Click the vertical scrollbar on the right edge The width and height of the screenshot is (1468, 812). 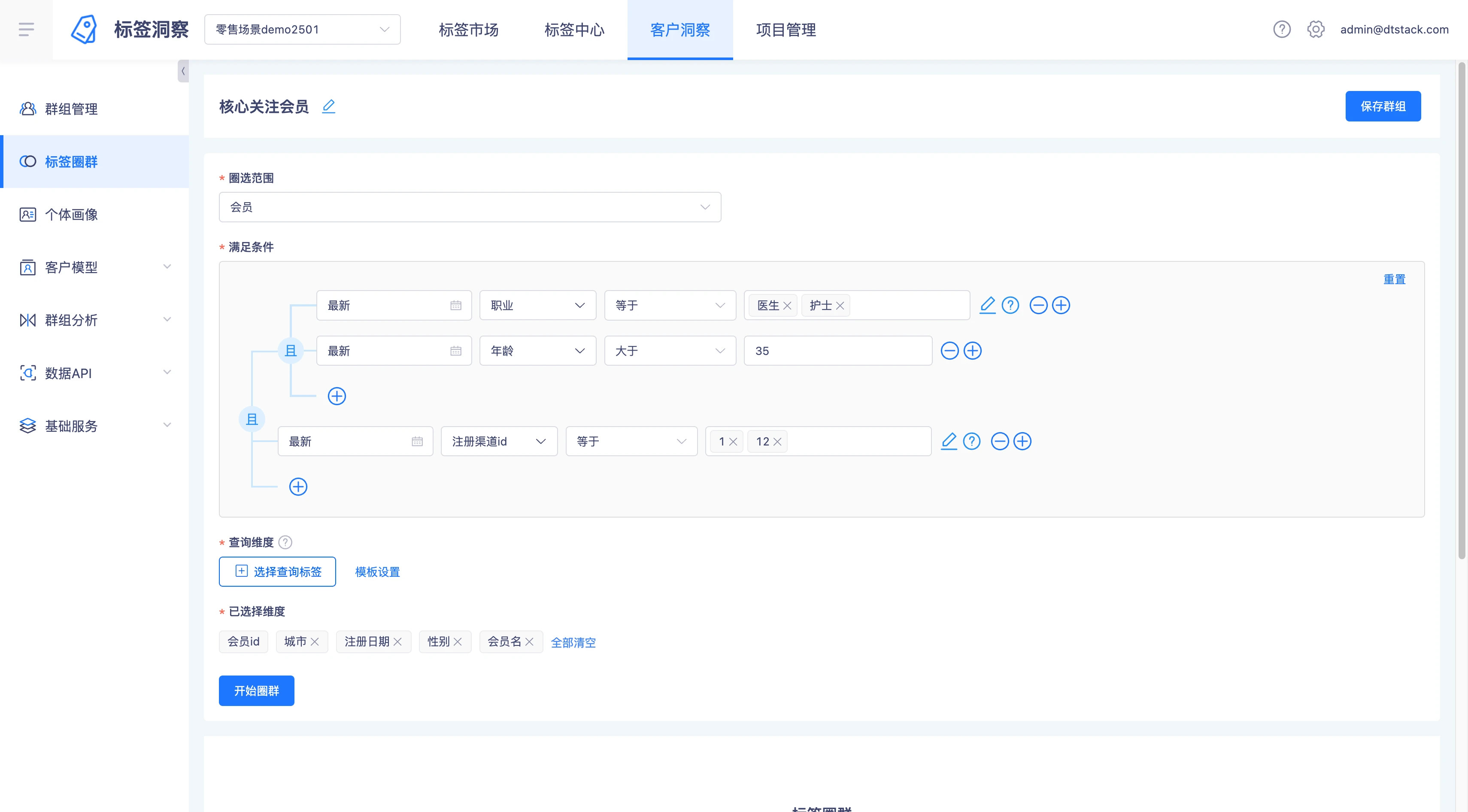(x=1461, y=311)
